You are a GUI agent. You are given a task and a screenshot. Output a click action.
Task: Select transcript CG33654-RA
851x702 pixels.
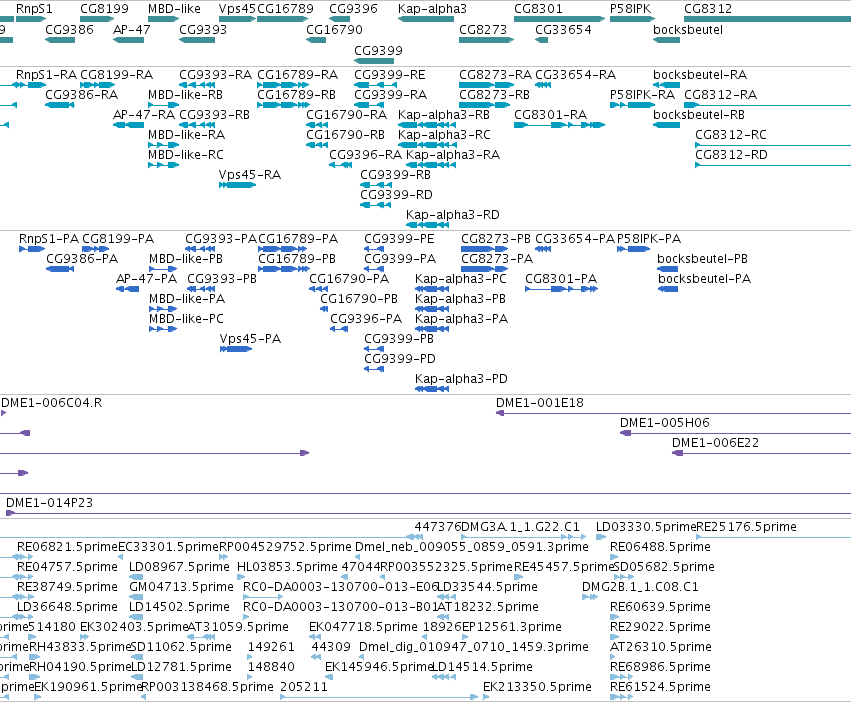[x=576, y=74]
